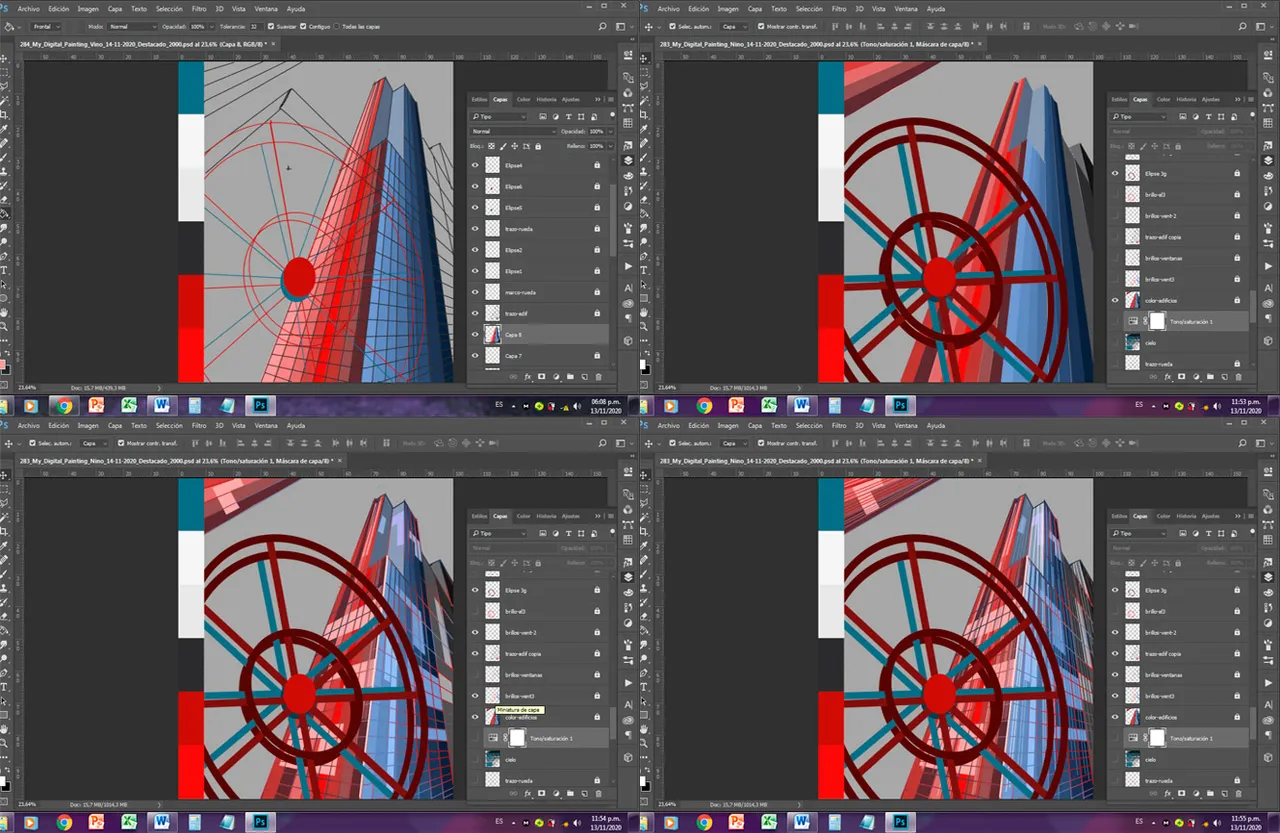The image size is (1280, 833).
Task: Open Tipo filter dropdown in the 11:54 p.m. window
Action: click(x=498, y=533)
